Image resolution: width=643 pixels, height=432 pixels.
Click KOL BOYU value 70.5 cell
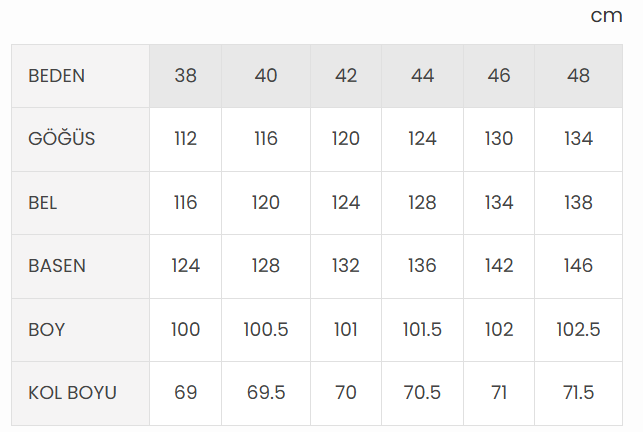422,393
